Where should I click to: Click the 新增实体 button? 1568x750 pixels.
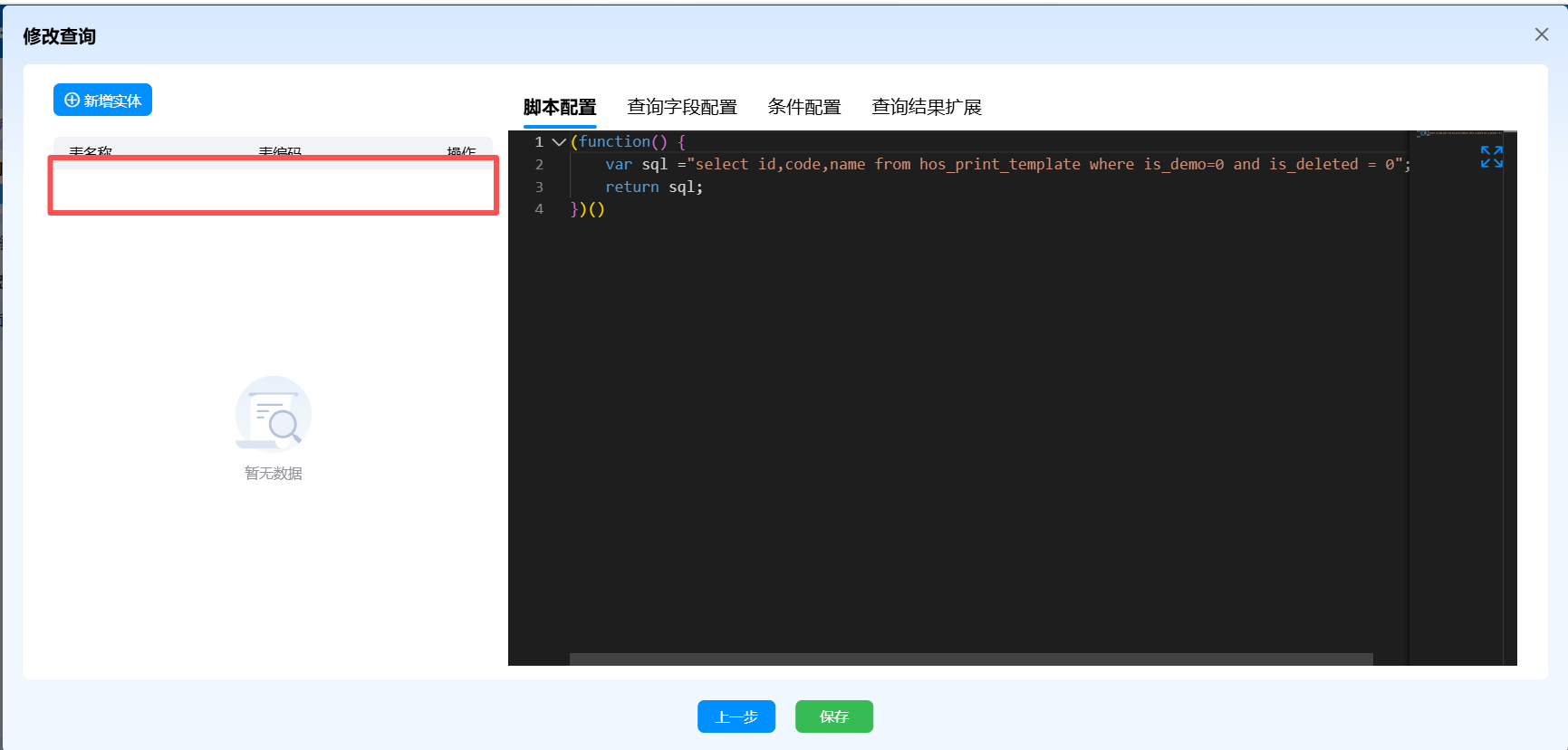coord(102,101)
